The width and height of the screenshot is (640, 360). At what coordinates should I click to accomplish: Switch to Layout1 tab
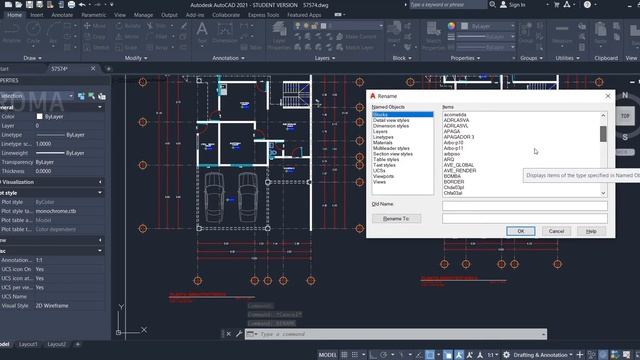tap(28, 344)
